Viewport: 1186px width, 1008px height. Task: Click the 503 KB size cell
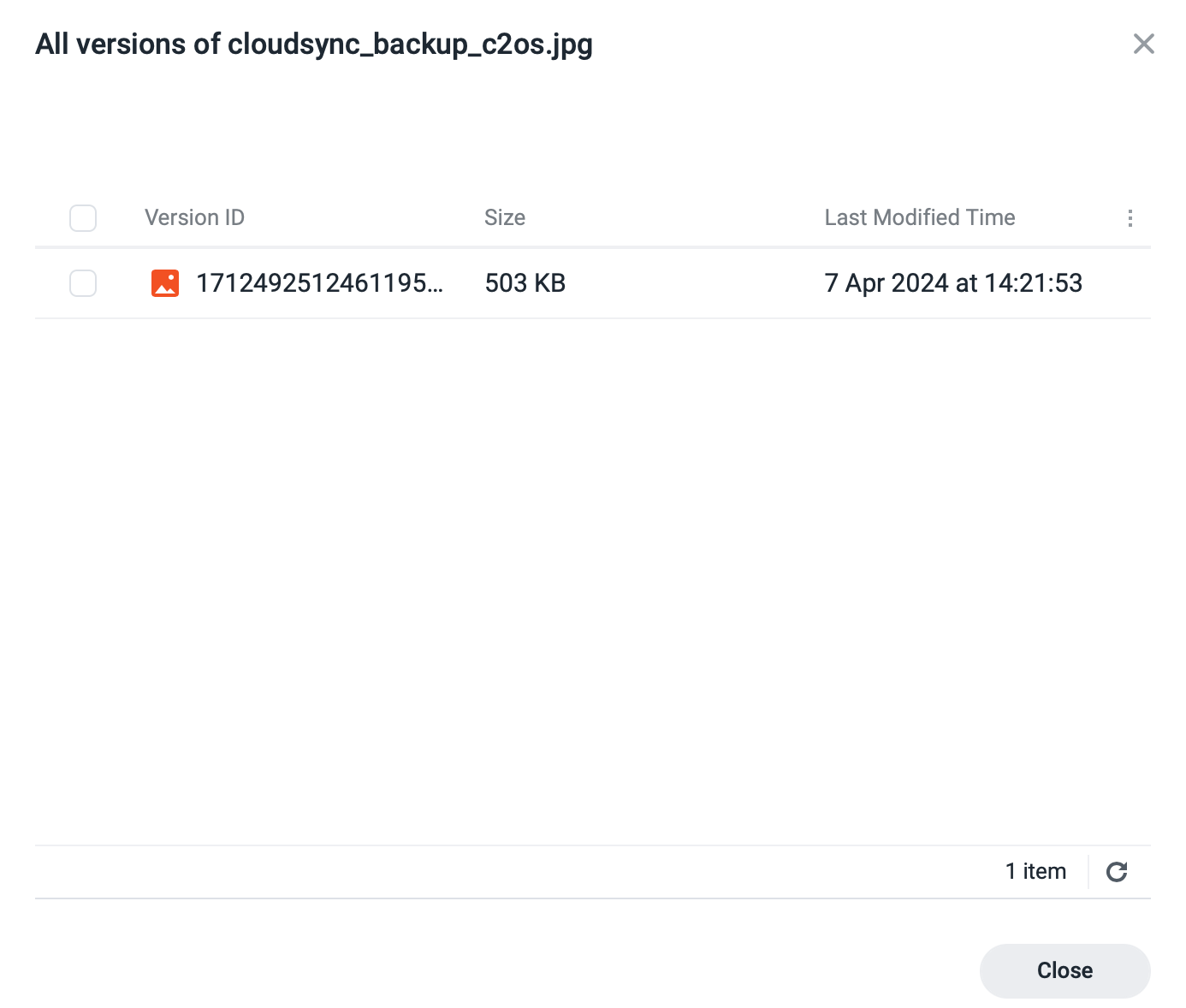[525, 283]
